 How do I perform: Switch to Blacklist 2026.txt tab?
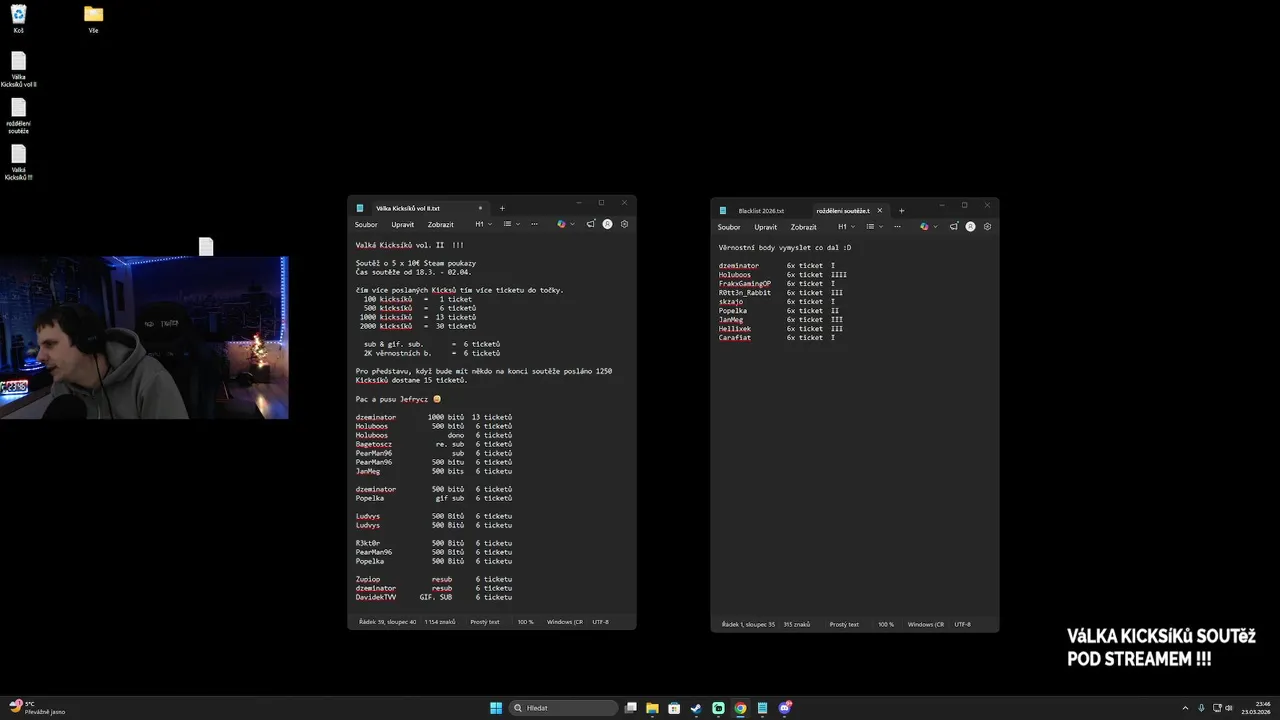click(x=761, y=211)
